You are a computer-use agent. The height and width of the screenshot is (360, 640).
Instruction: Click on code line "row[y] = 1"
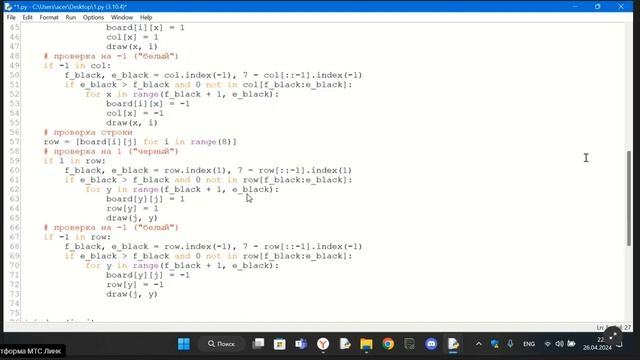pyautogui.click(x=132, y=209)
